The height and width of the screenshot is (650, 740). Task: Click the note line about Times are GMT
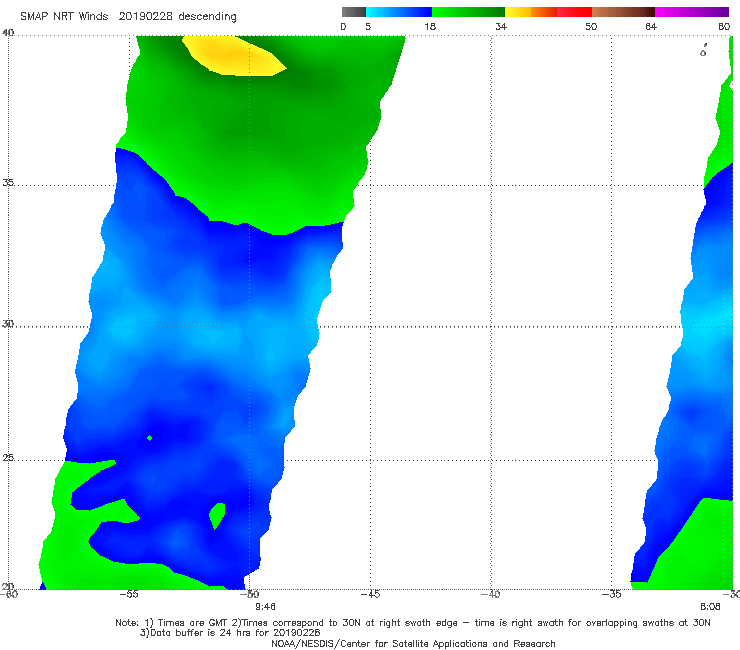coord(412,623)
